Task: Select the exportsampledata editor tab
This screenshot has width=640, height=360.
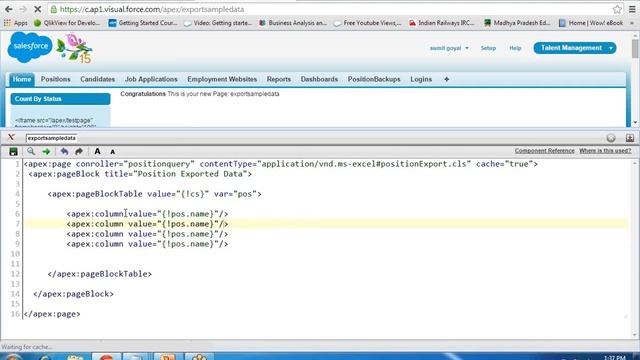Action: 52,138
